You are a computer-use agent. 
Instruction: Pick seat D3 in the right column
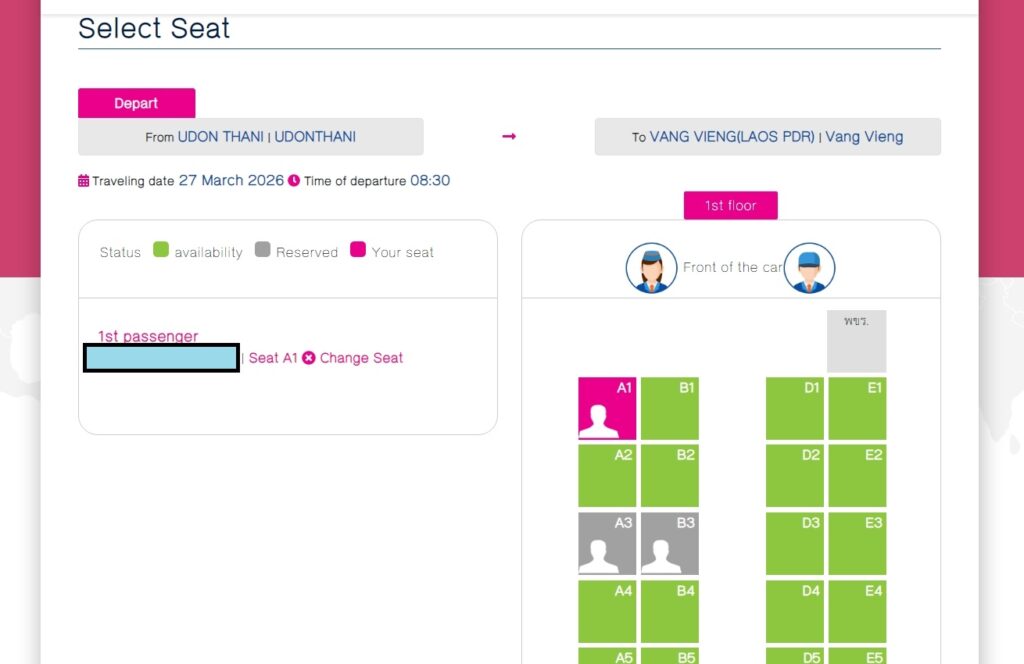pos(795,543)
